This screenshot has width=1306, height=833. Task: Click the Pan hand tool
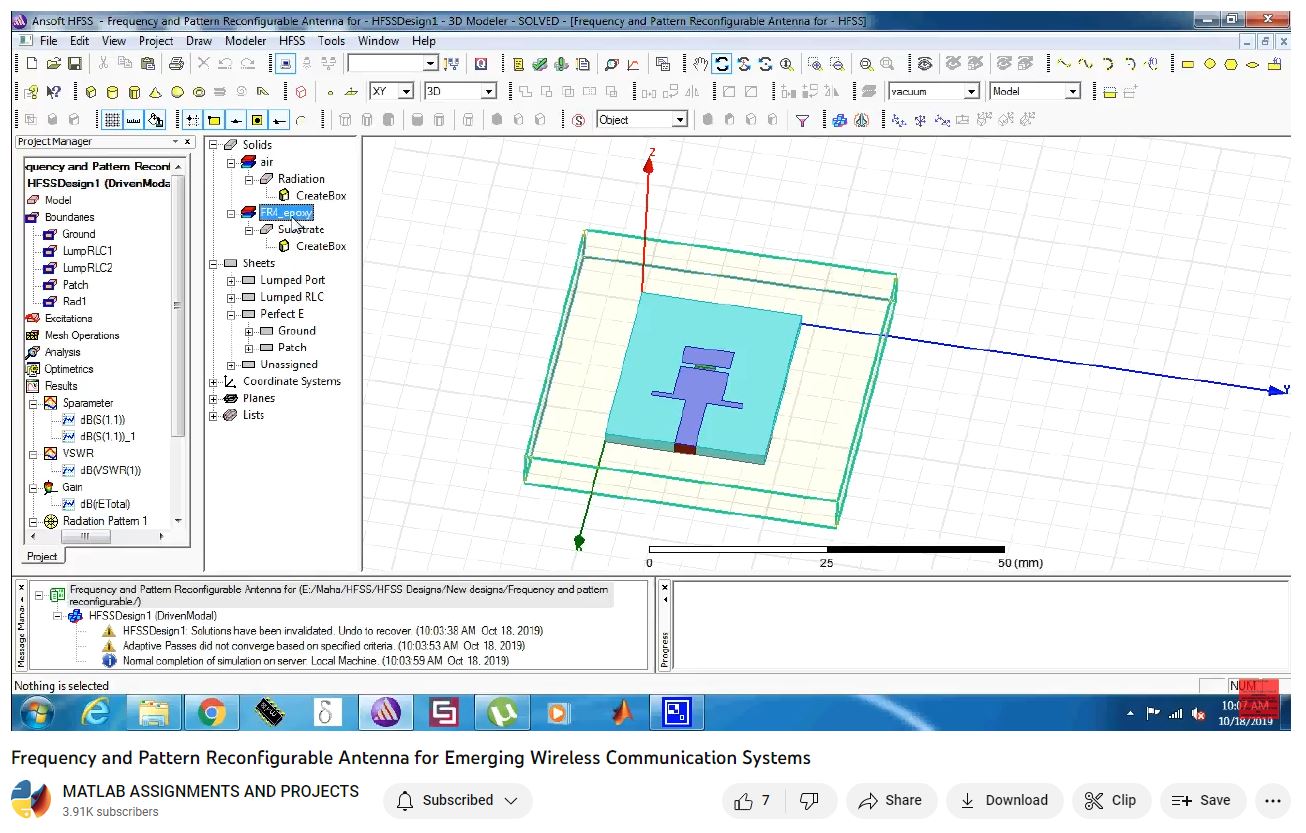pyautogui.click(x=701, y=64)
